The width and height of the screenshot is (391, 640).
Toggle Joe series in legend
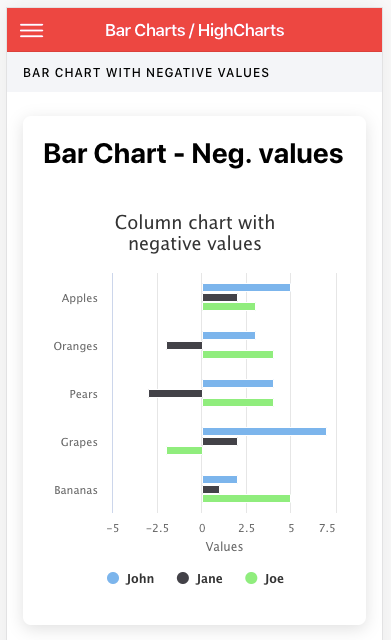point(264,578)
